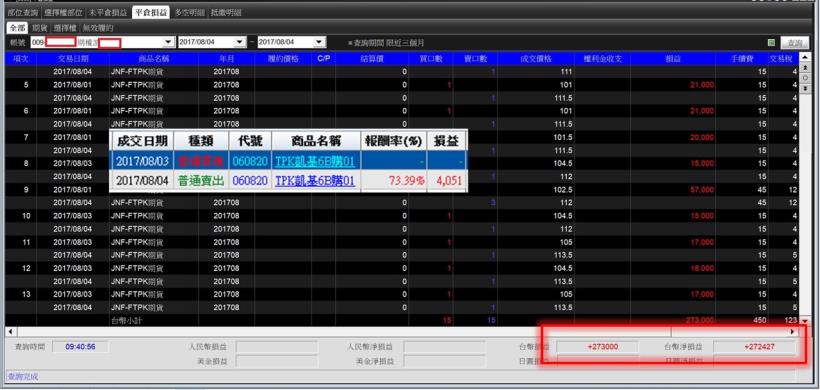Open the end date dropdown arrow
Image resolution: width=820 pixels, height=390 pixels.
point(319,42)
